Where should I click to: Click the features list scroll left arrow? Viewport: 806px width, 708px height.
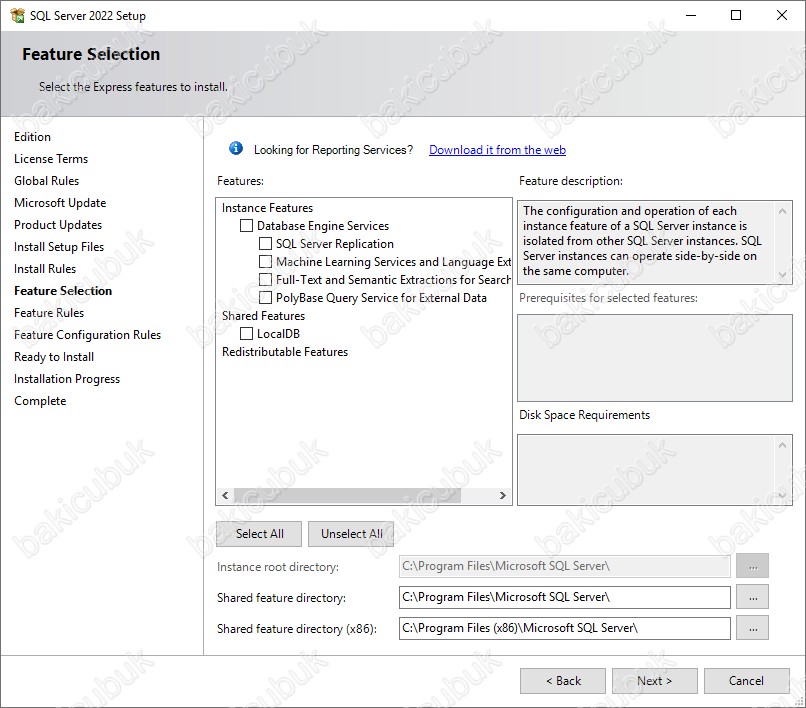[225, 496]
